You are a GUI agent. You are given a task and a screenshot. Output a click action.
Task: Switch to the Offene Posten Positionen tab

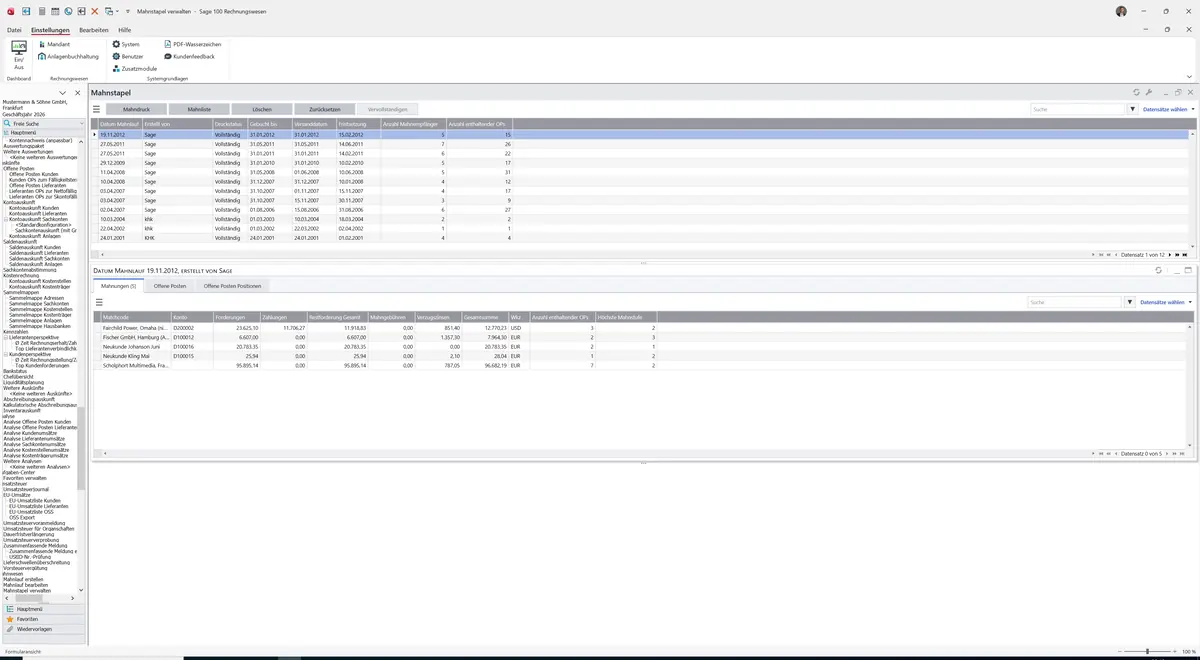pos(233,286)
